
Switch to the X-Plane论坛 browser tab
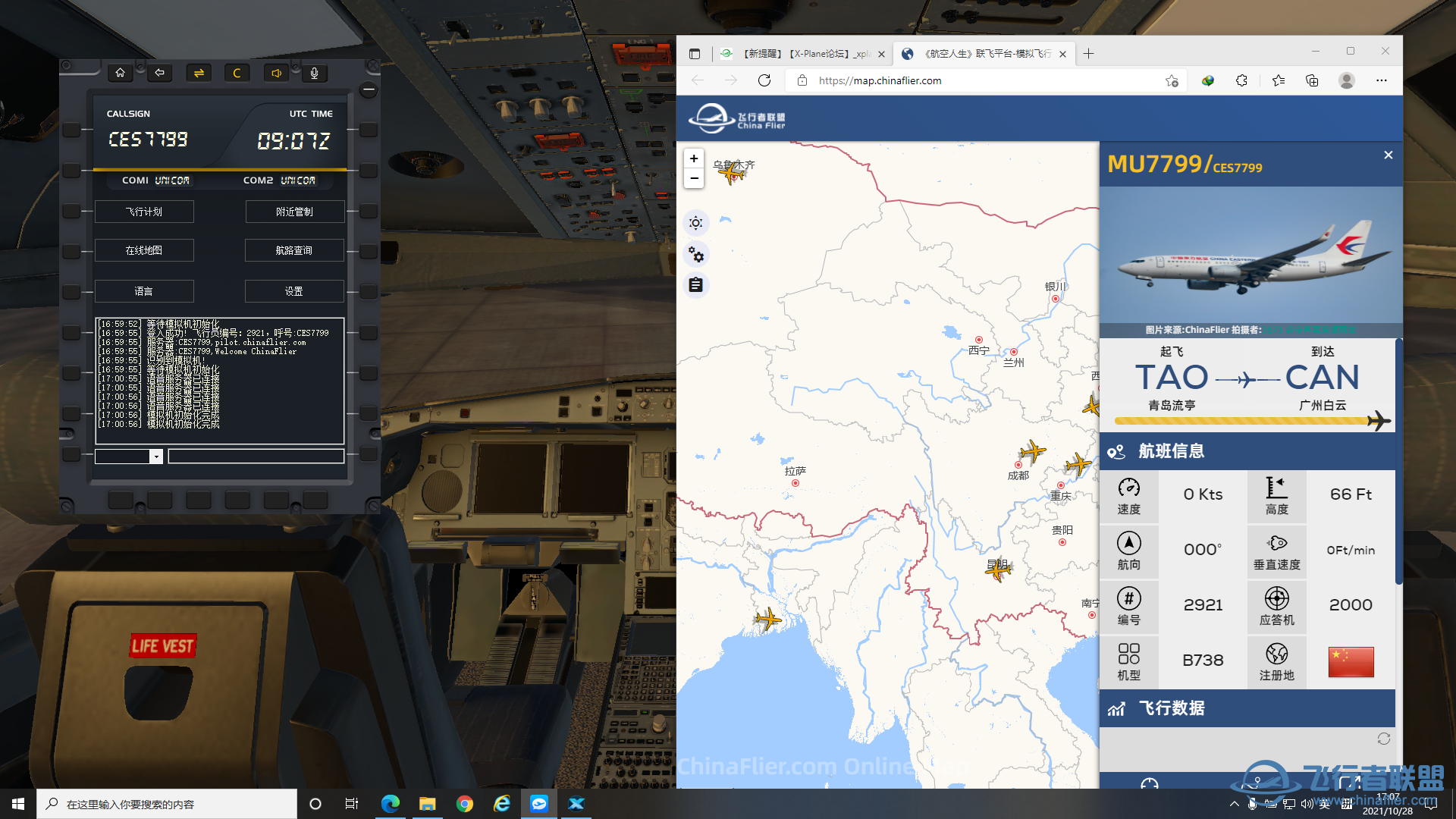(x=804, y=54)
